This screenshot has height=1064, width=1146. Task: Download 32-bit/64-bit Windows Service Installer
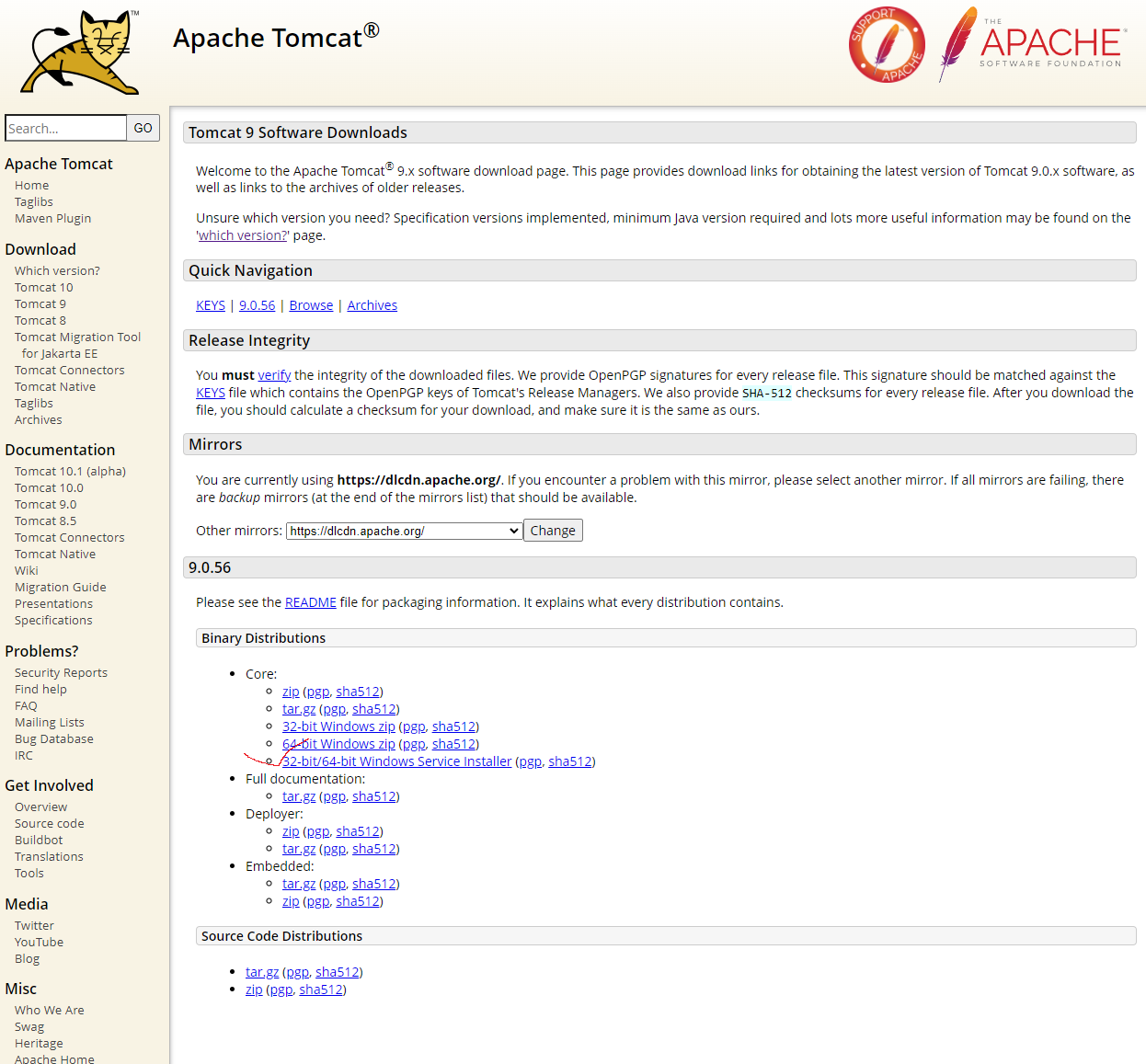[x=396, y=761]
